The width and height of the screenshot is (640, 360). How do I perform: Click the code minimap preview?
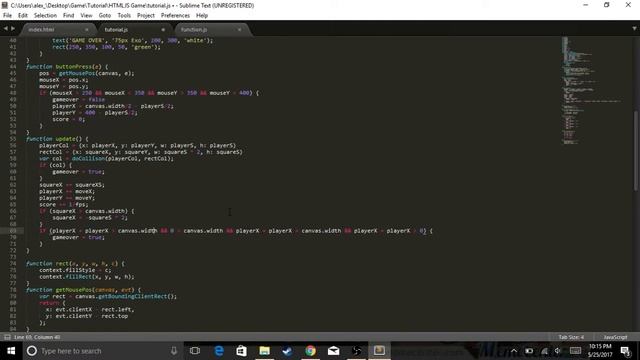tap(592, 91)
